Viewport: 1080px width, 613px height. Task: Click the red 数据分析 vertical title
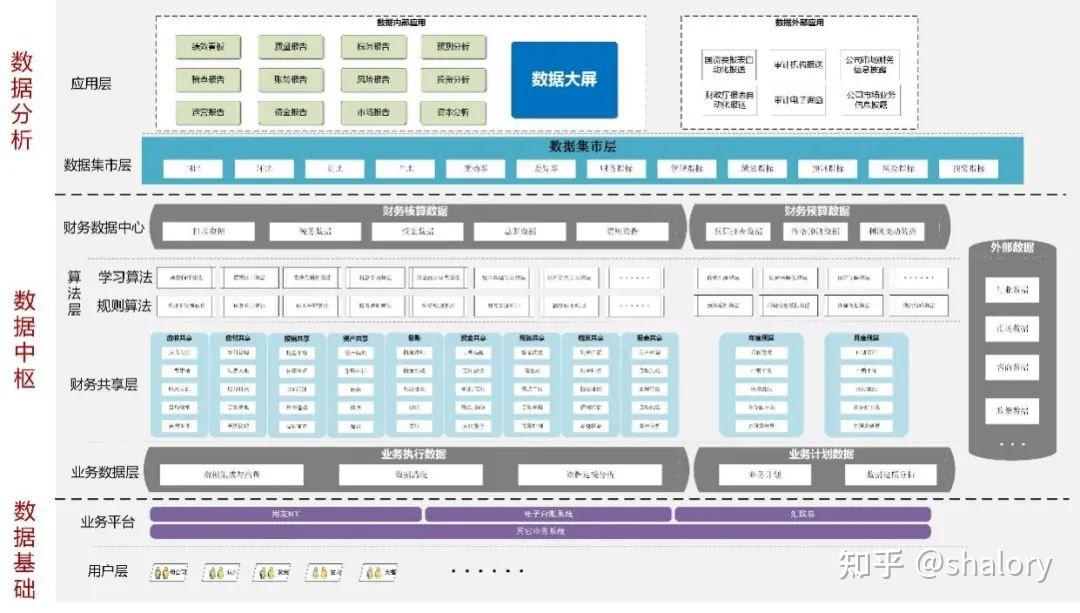tap(22, 101)
